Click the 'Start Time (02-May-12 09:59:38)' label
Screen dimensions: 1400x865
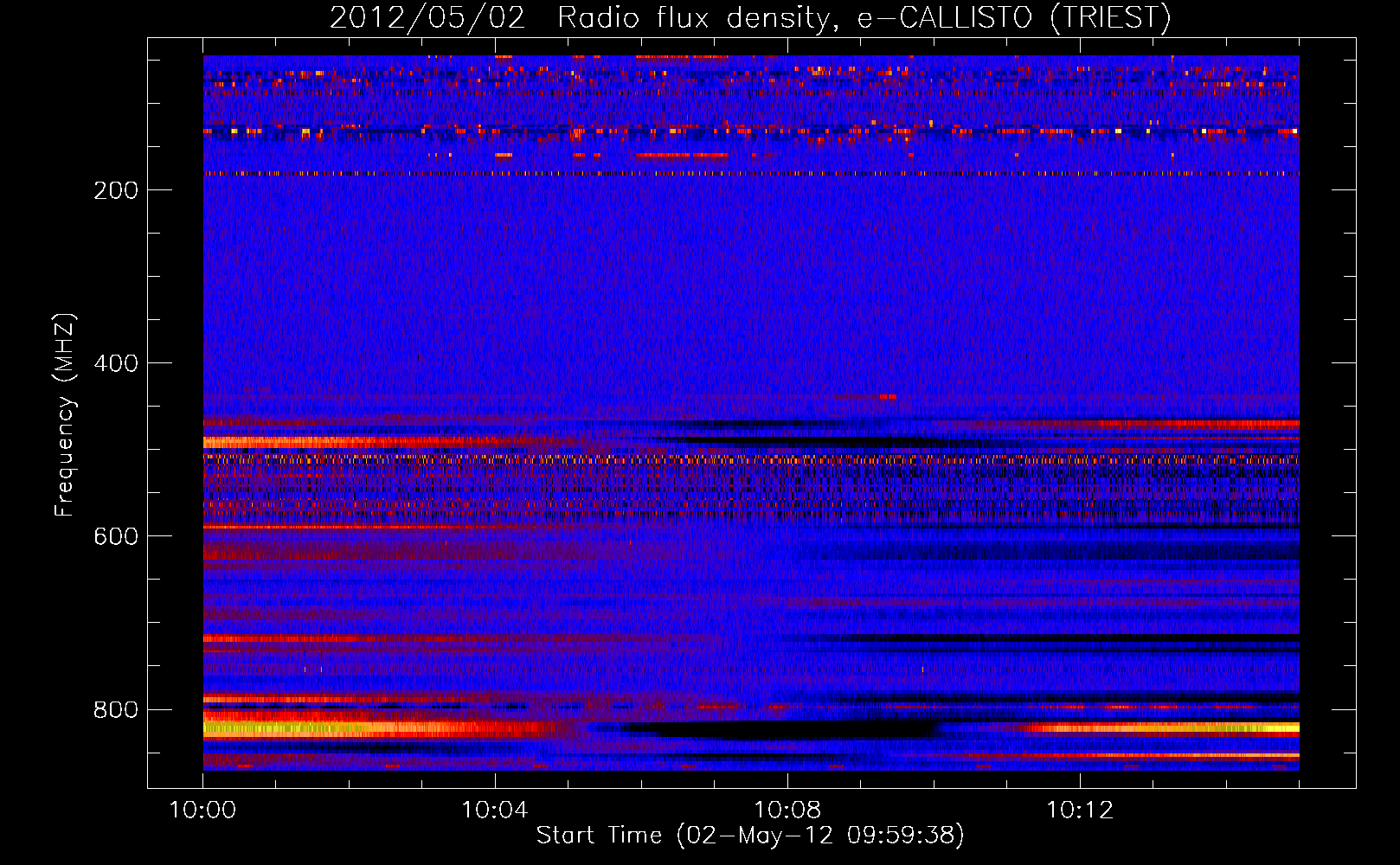[750, 836]
